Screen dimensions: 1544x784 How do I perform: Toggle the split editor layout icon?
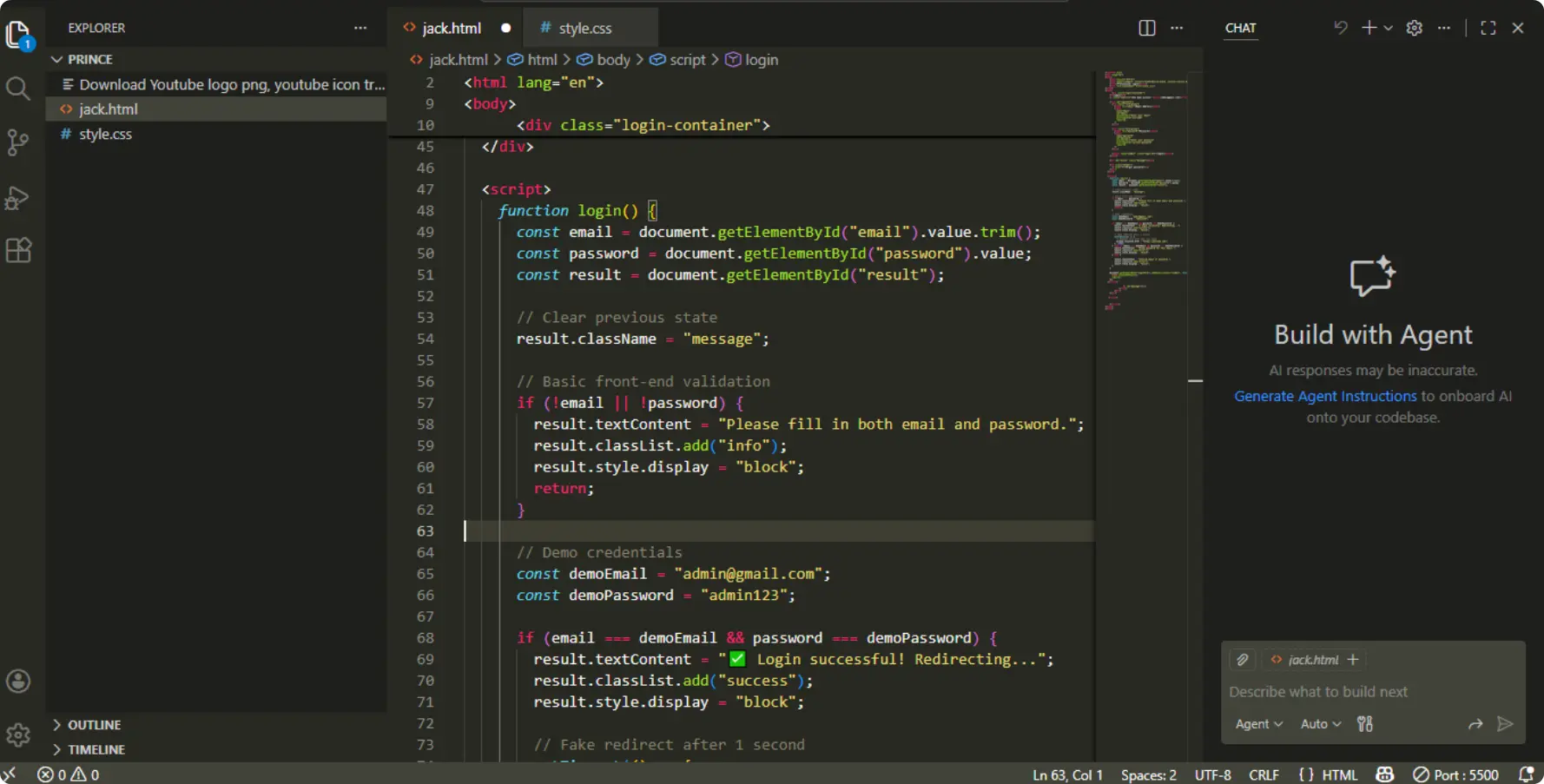click(x=1145, y=28)
